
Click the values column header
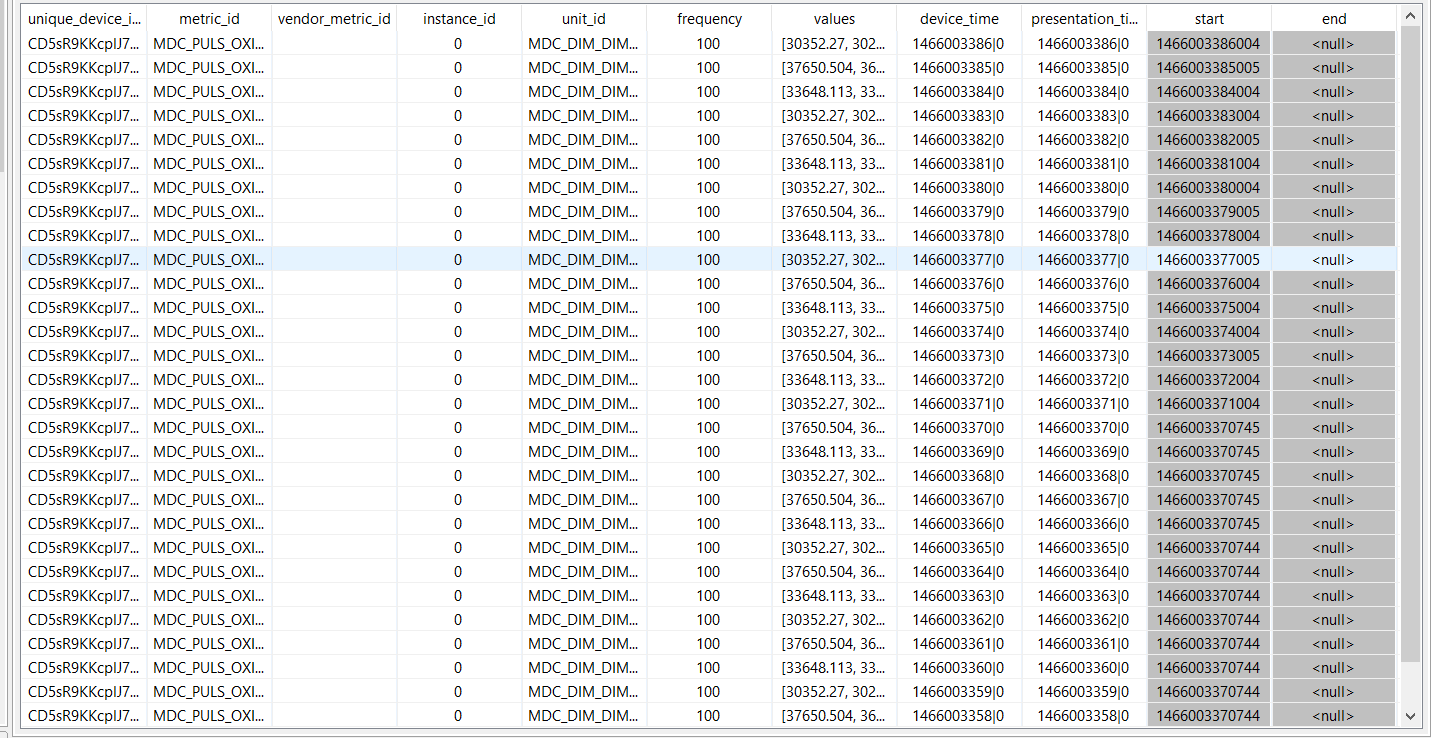click(x=834, y=19)
